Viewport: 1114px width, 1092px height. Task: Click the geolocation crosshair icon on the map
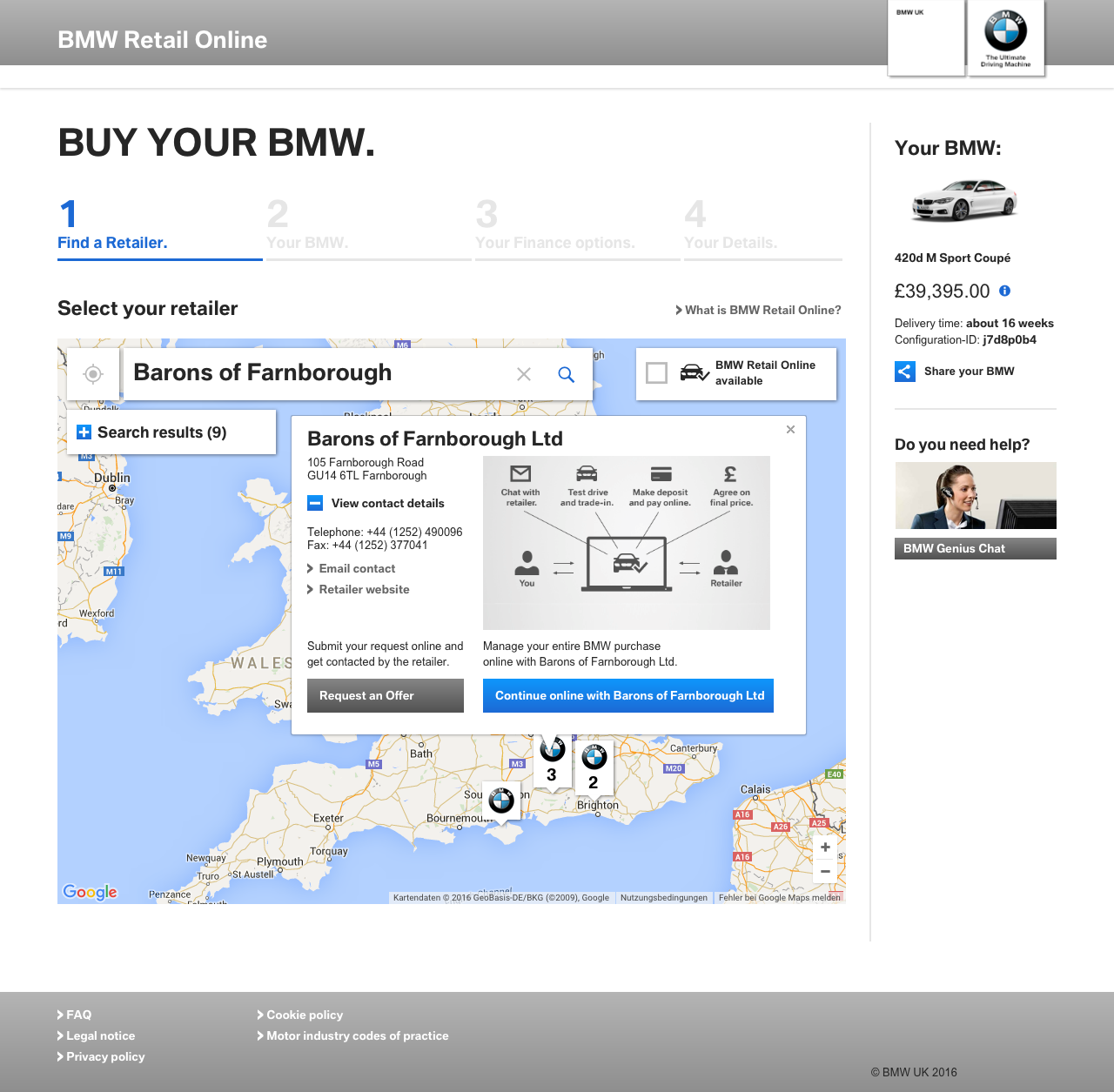pyautogui.click(x=92, y=374)
